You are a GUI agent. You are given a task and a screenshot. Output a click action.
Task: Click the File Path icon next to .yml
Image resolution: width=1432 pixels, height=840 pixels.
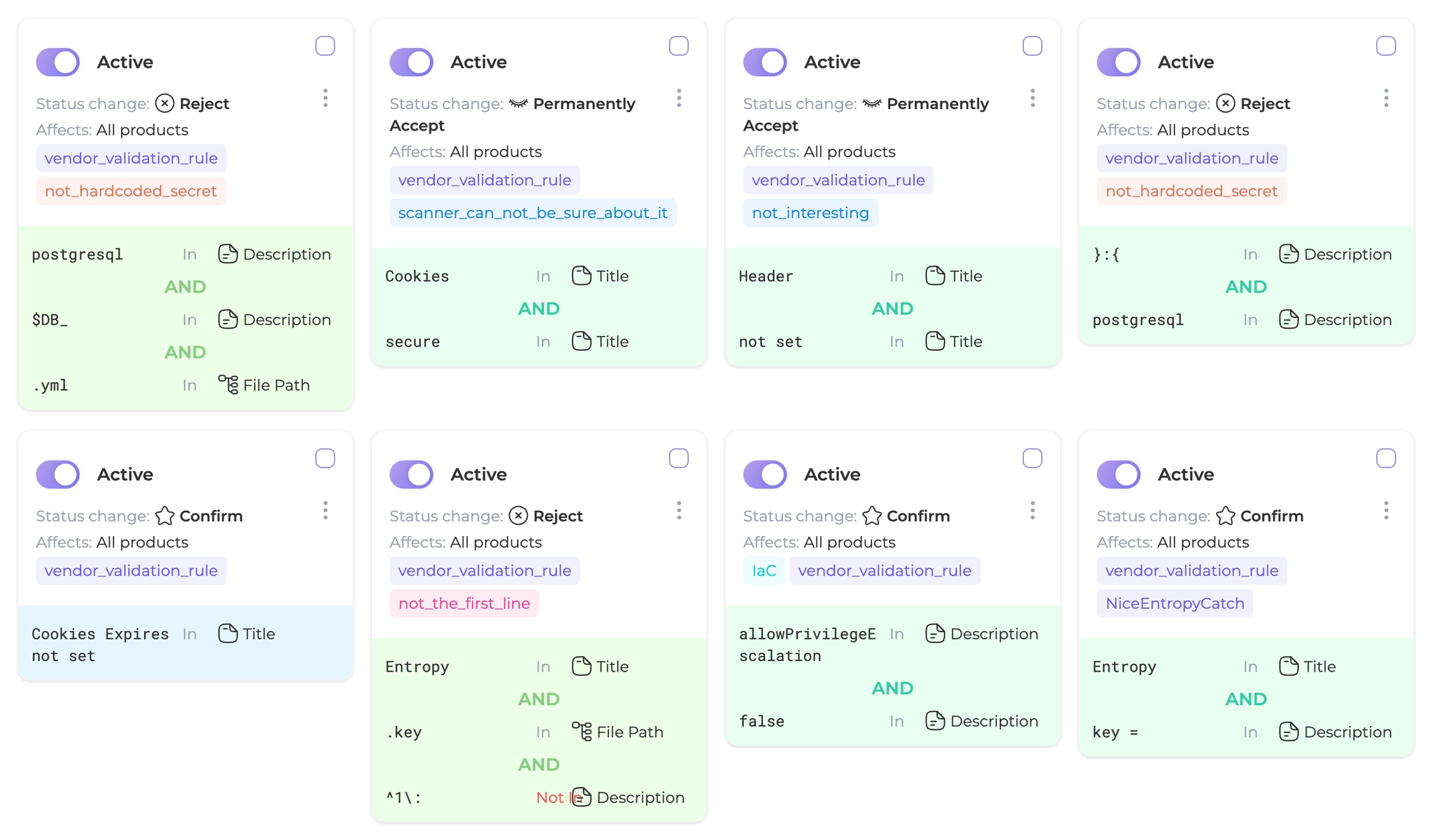[x=227, y=384]
